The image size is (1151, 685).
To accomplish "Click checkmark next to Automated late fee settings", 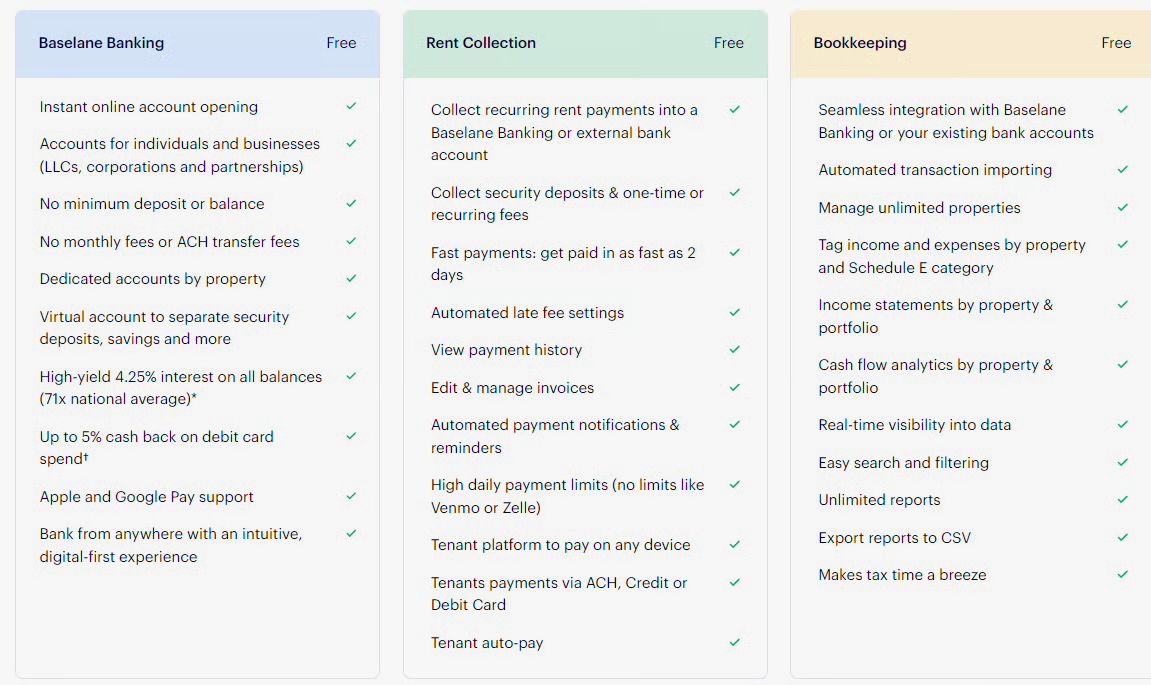I will tap(735, 313).
